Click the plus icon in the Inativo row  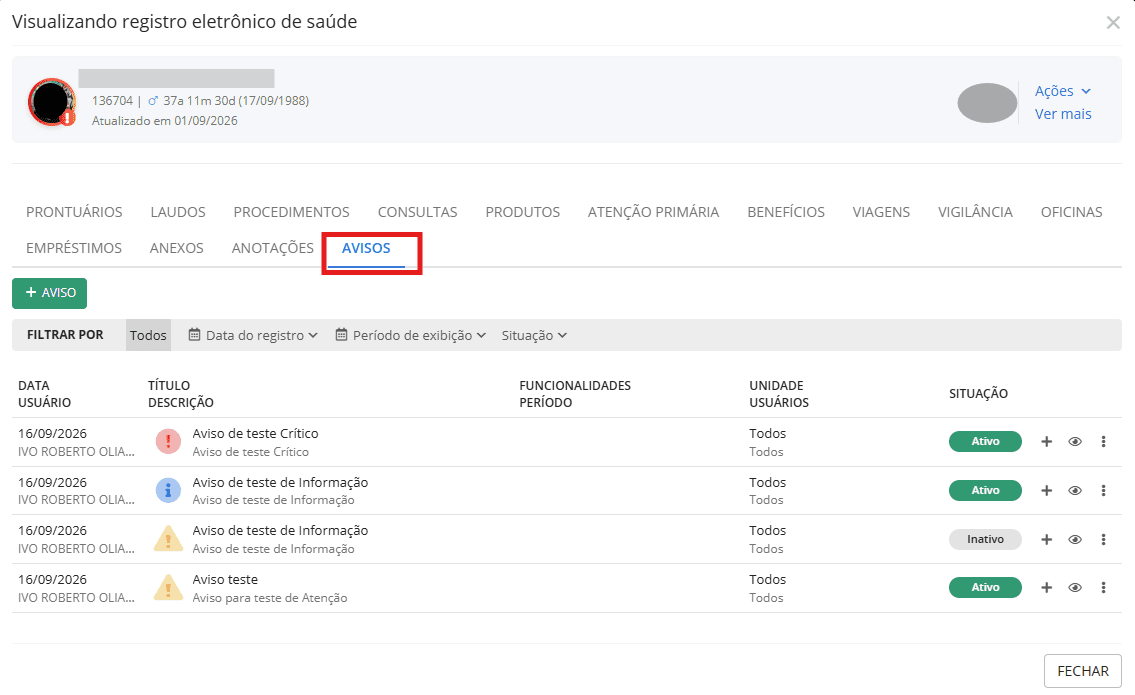point(1046,539)
